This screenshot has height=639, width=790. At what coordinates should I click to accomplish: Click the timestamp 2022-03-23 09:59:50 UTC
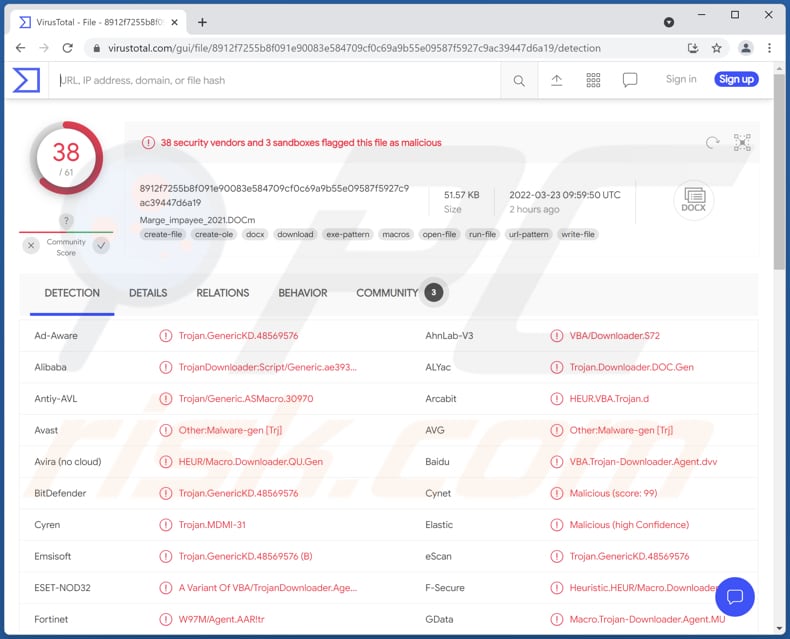point(565,195)
